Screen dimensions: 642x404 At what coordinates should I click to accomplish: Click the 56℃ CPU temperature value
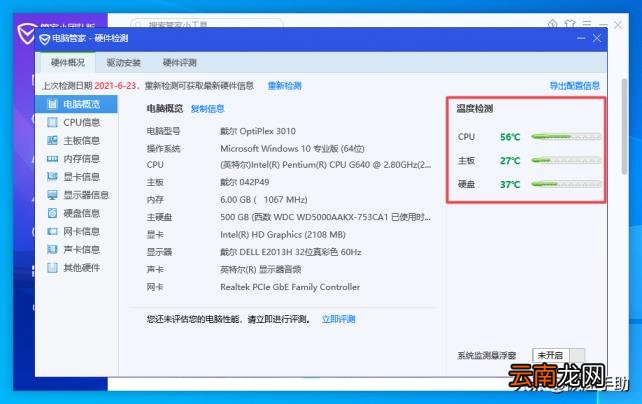pyautogui.click(x=510, y=137)
